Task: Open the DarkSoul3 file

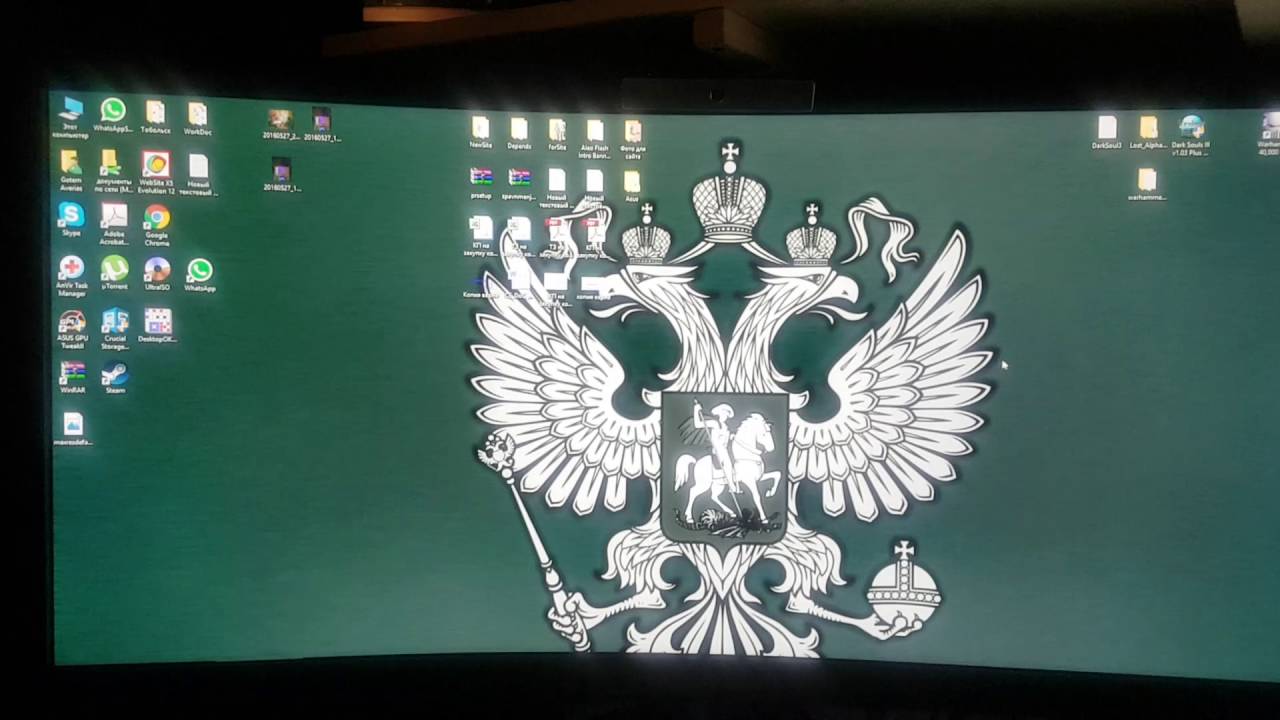Action: (x=1107, y=132)
